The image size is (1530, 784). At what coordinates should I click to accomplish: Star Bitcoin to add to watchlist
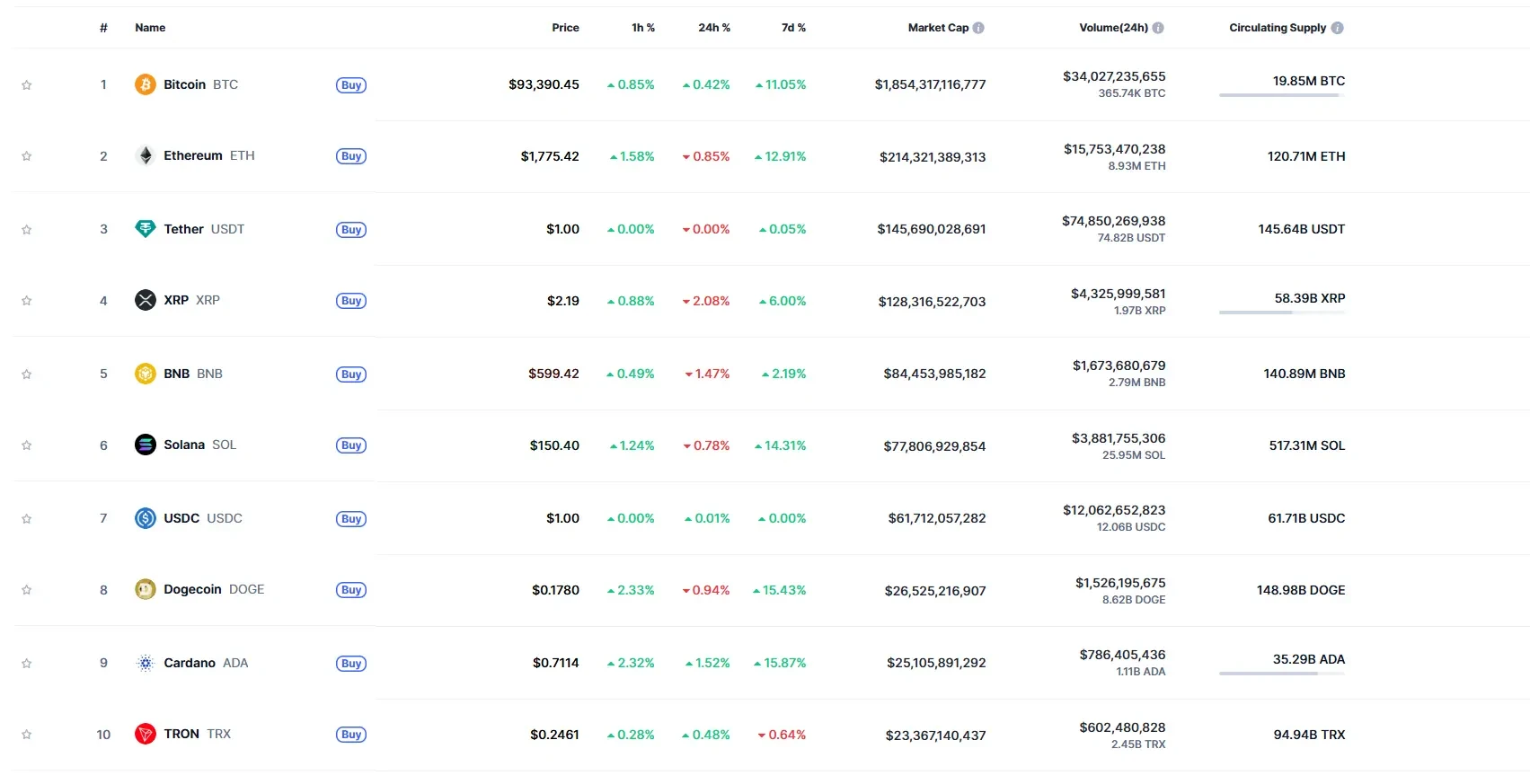click(27, 85)
